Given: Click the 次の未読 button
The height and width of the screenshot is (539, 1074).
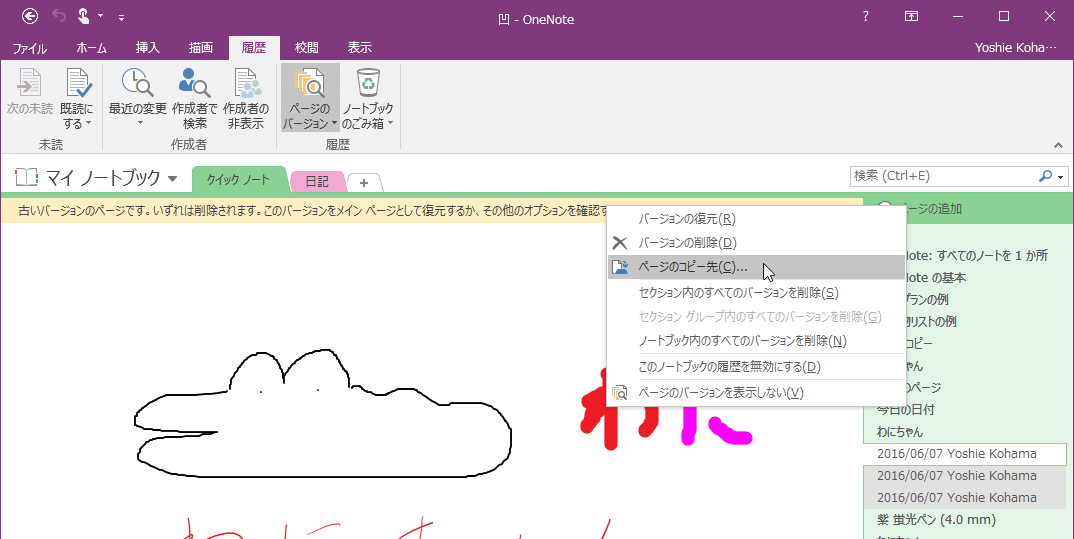Looking at the screenshot, I should click(29, 92).
